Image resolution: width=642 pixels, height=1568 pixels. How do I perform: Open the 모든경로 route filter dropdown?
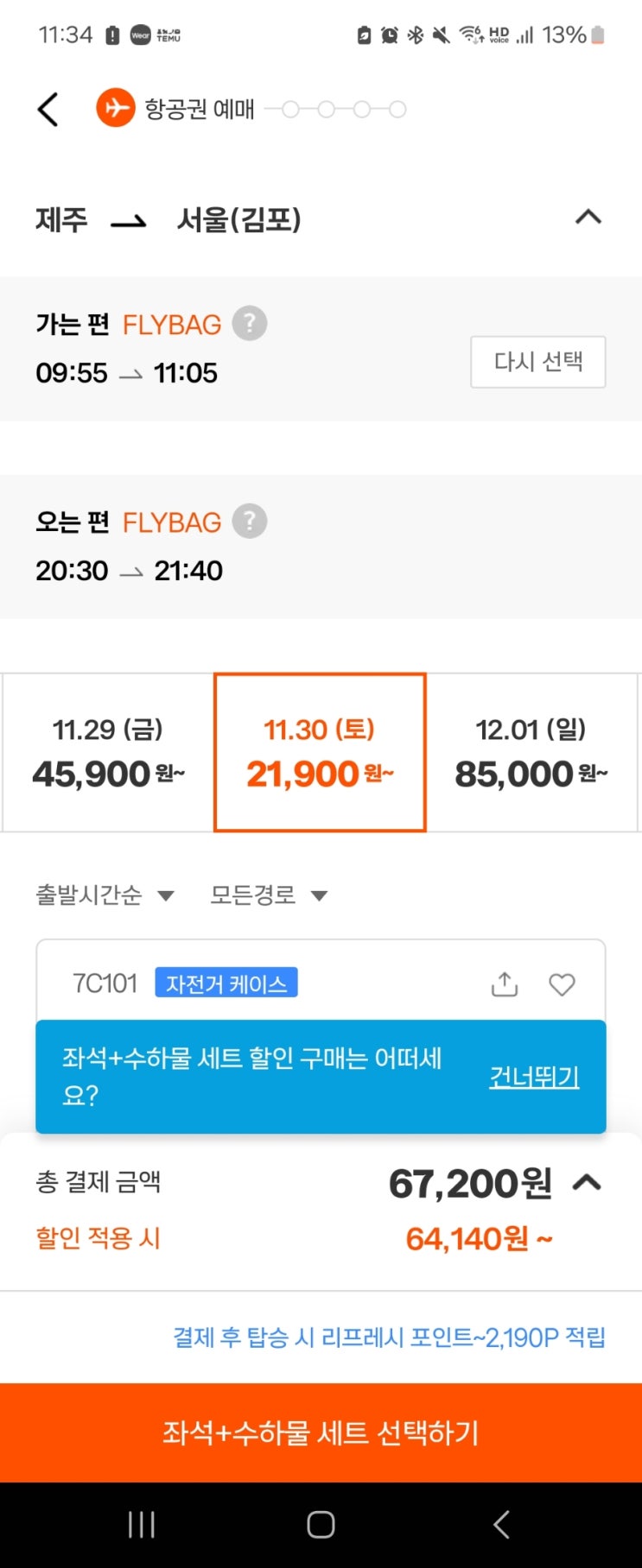click(x=269, y=895)
